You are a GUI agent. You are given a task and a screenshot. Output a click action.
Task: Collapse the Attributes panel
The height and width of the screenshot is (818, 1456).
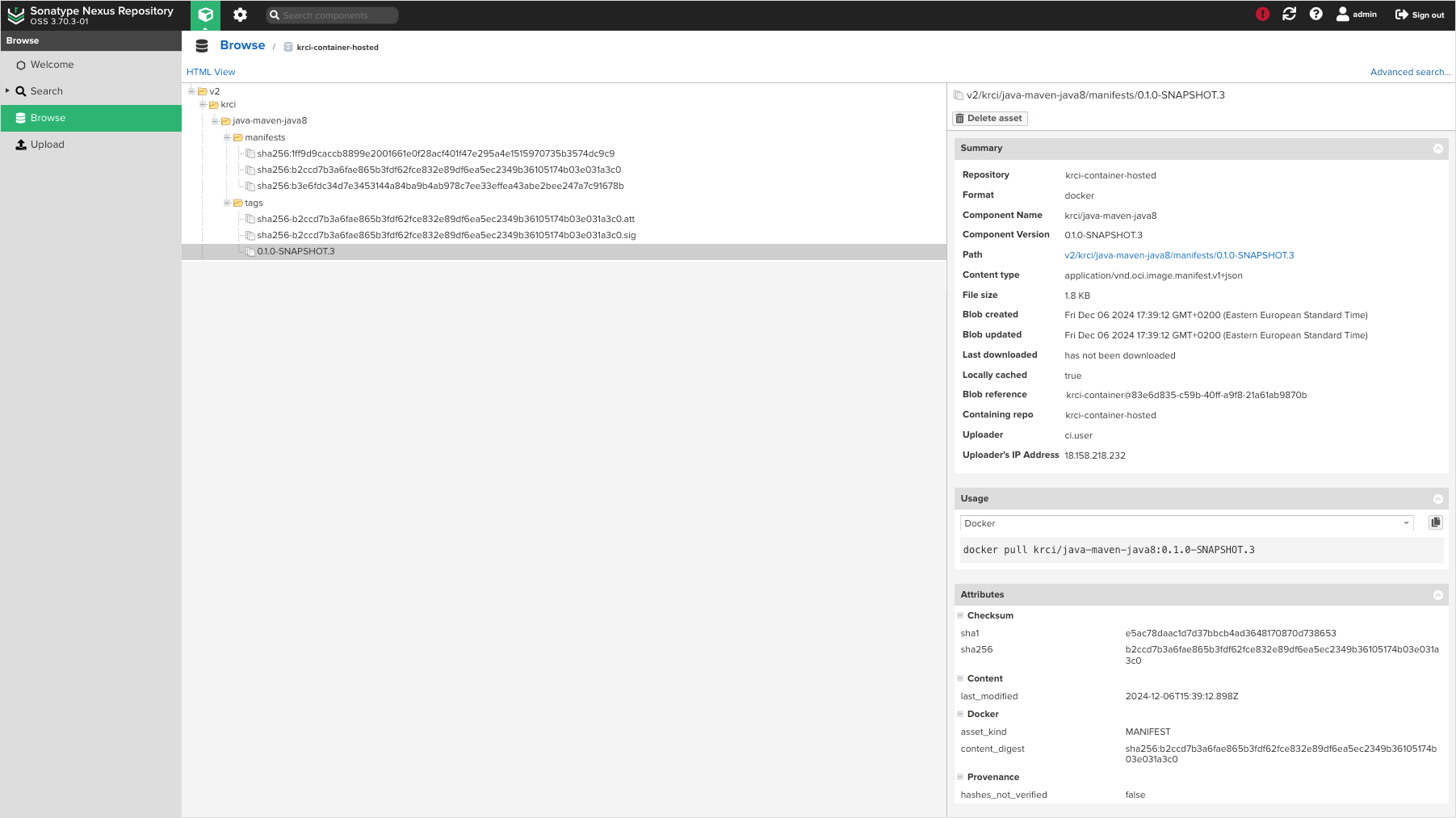pos(1438,594)
